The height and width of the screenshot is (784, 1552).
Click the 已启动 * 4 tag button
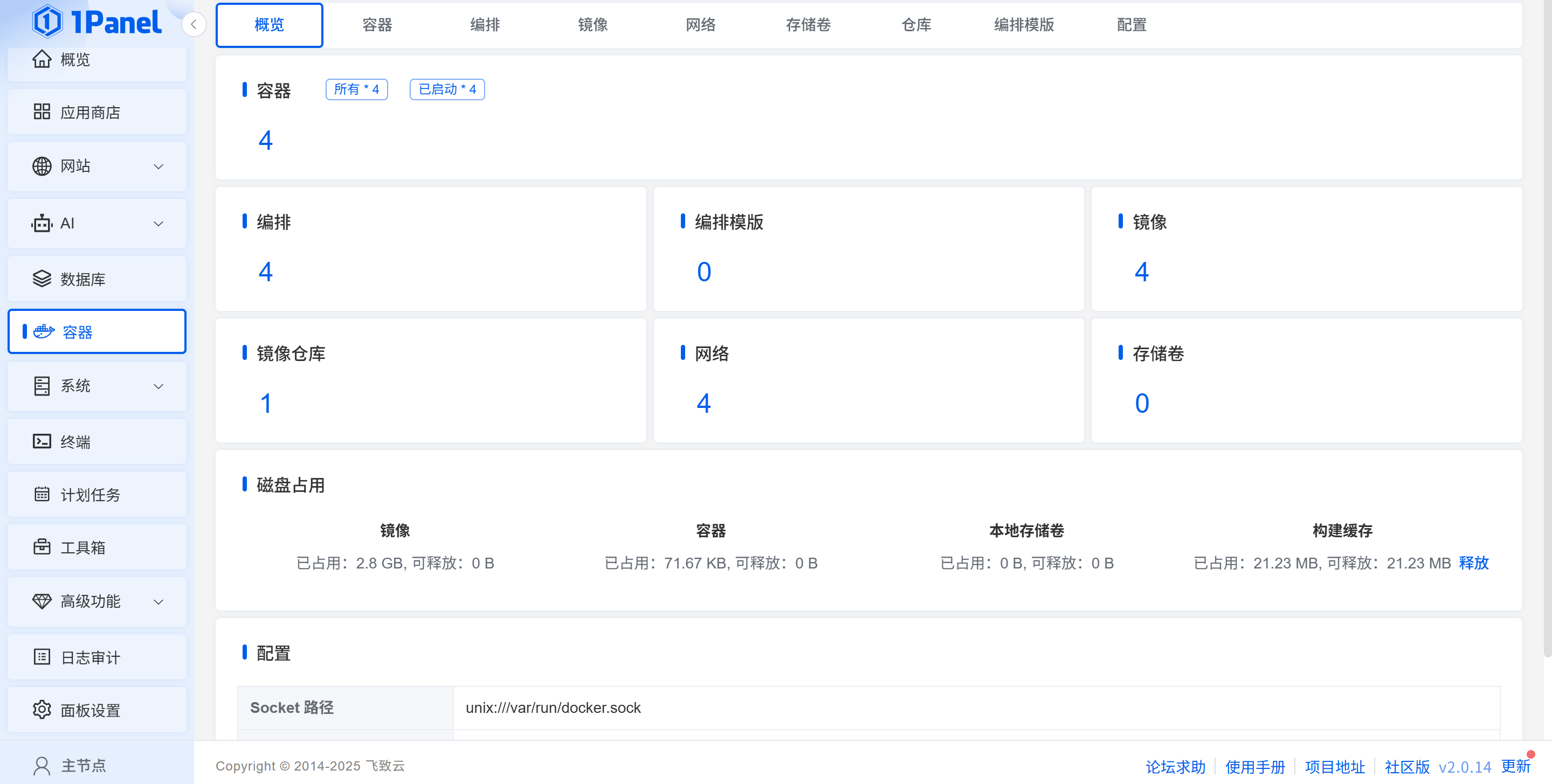coord(447,90)
